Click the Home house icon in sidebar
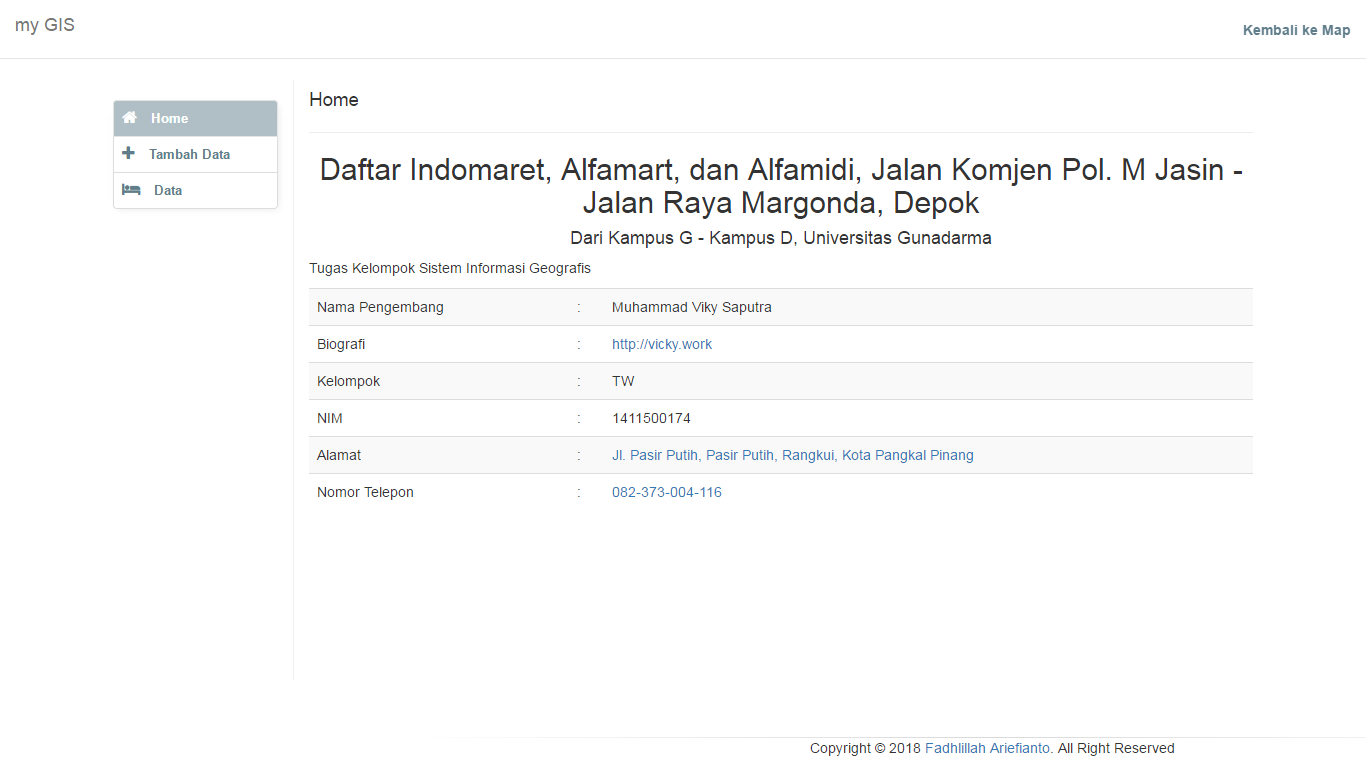 (x=130, y=118)
